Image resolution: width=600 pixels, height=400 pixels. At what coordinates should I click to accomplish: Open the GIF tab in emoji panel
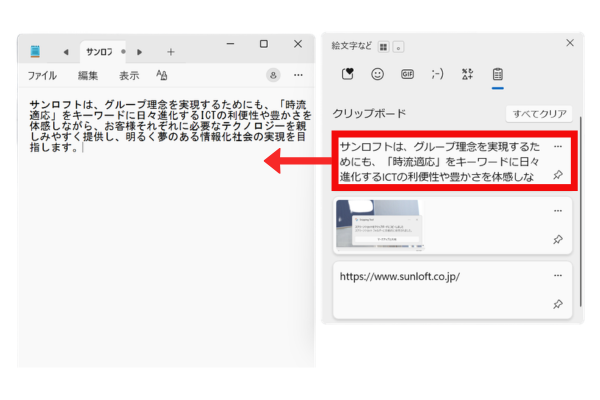pos(407,74)
